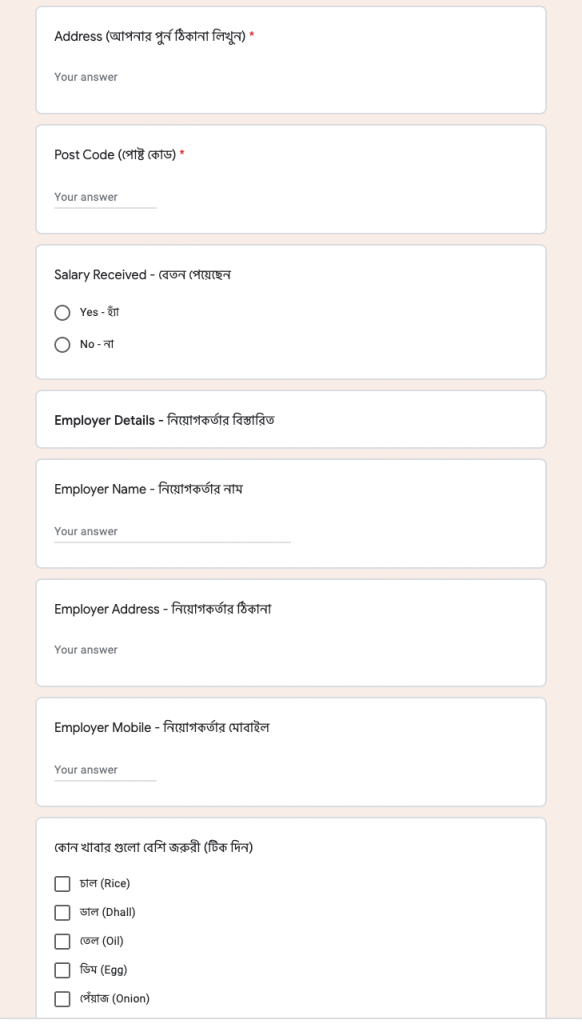The width and height of the screenshot is (582, 1024).
Task: Check the Dhall checkbox
Action: [x=62, y=912]
